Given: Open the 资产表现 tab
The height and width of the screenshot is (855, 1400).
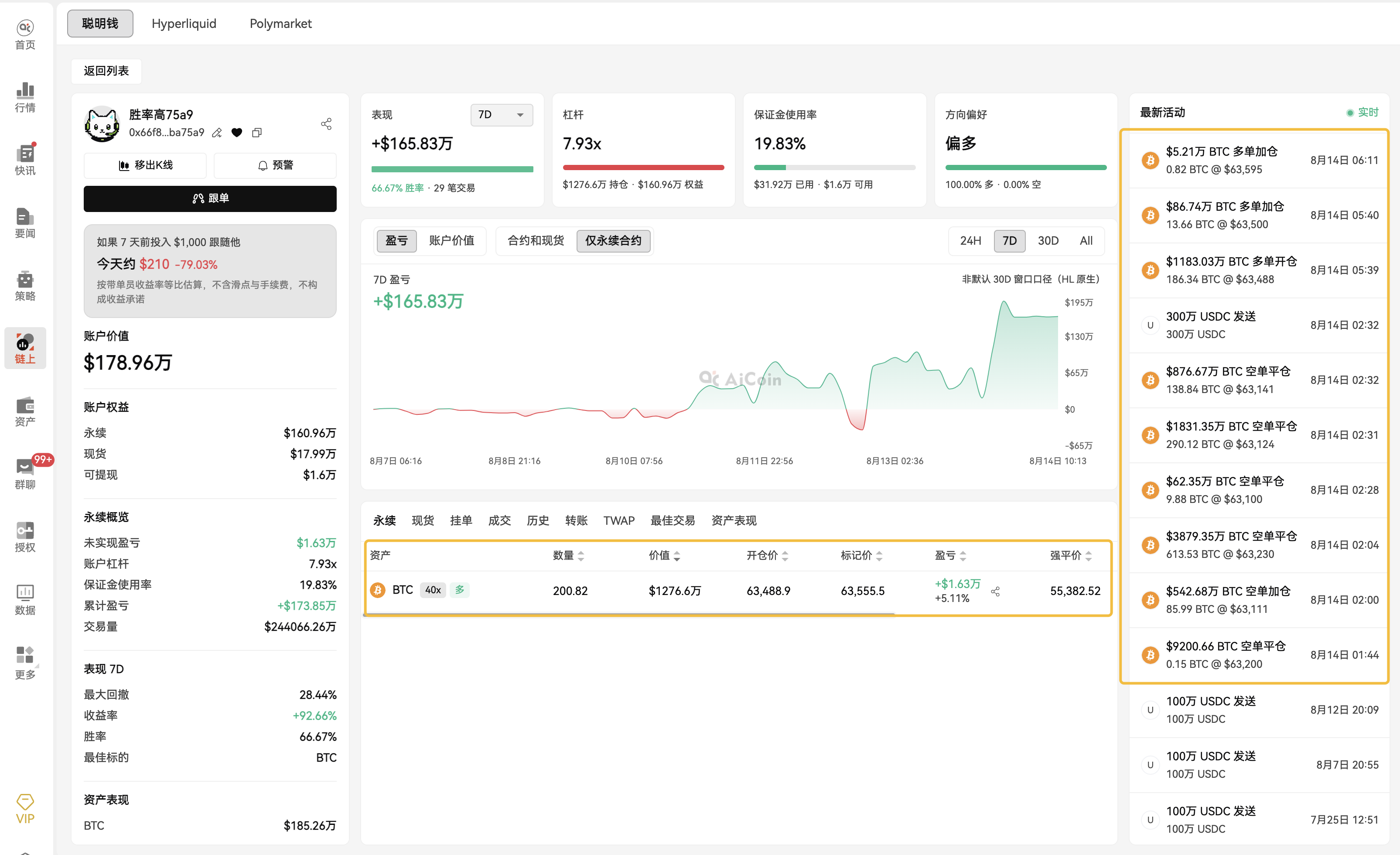Looking at the screenshot, I should tap(734, 520).
